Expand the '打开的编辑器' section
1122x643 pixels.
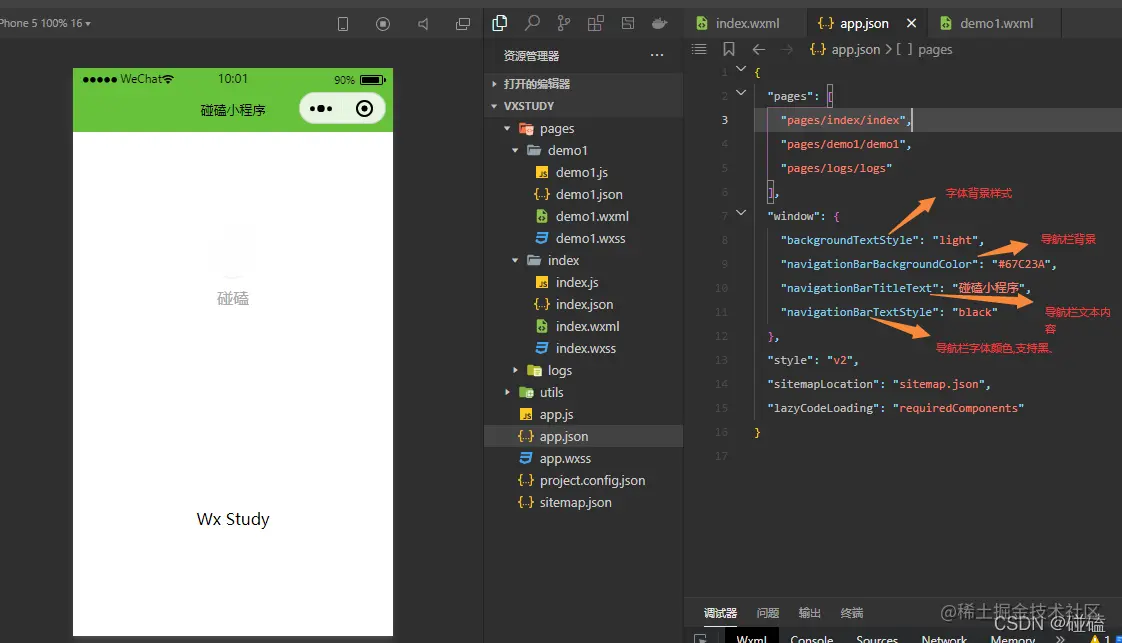(584, 84)
